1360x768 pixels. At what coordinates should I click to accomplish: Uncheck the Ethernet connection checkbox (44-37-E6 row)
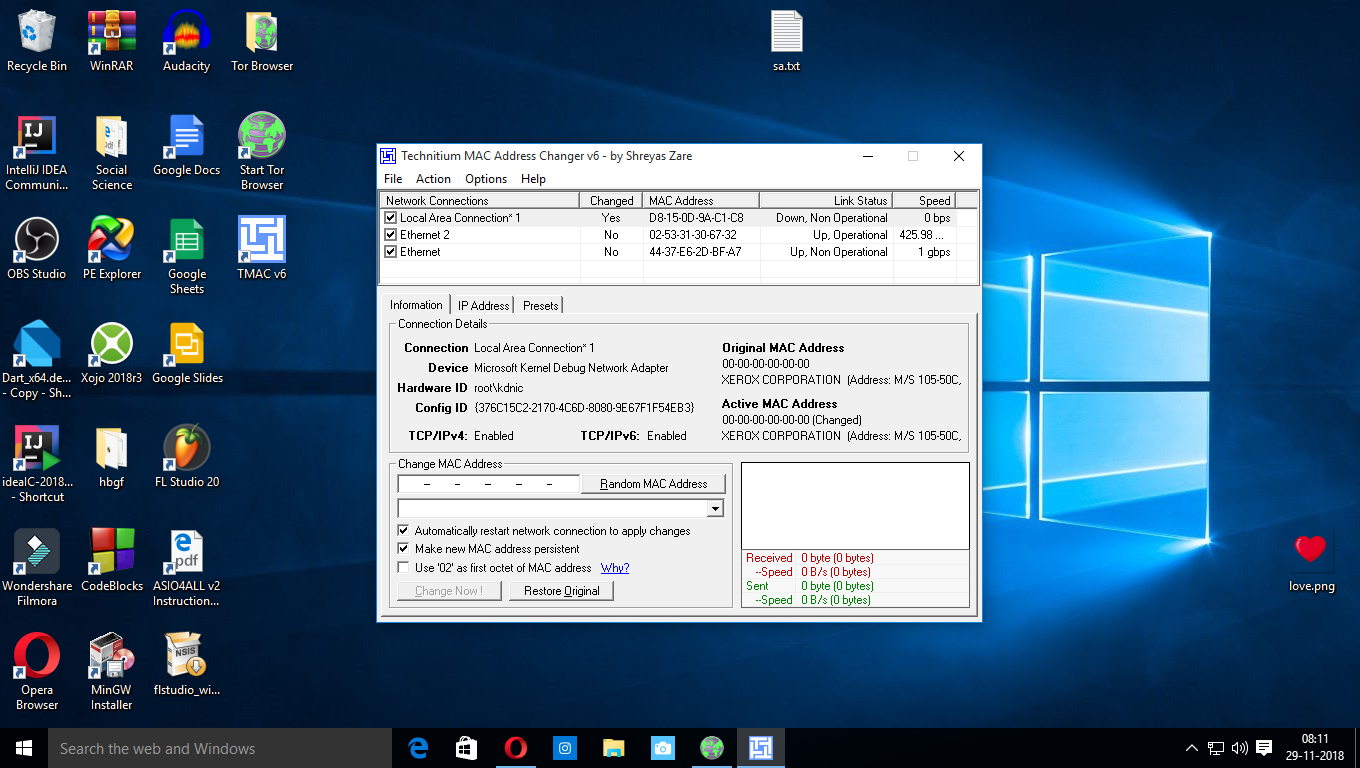[391, 252]
